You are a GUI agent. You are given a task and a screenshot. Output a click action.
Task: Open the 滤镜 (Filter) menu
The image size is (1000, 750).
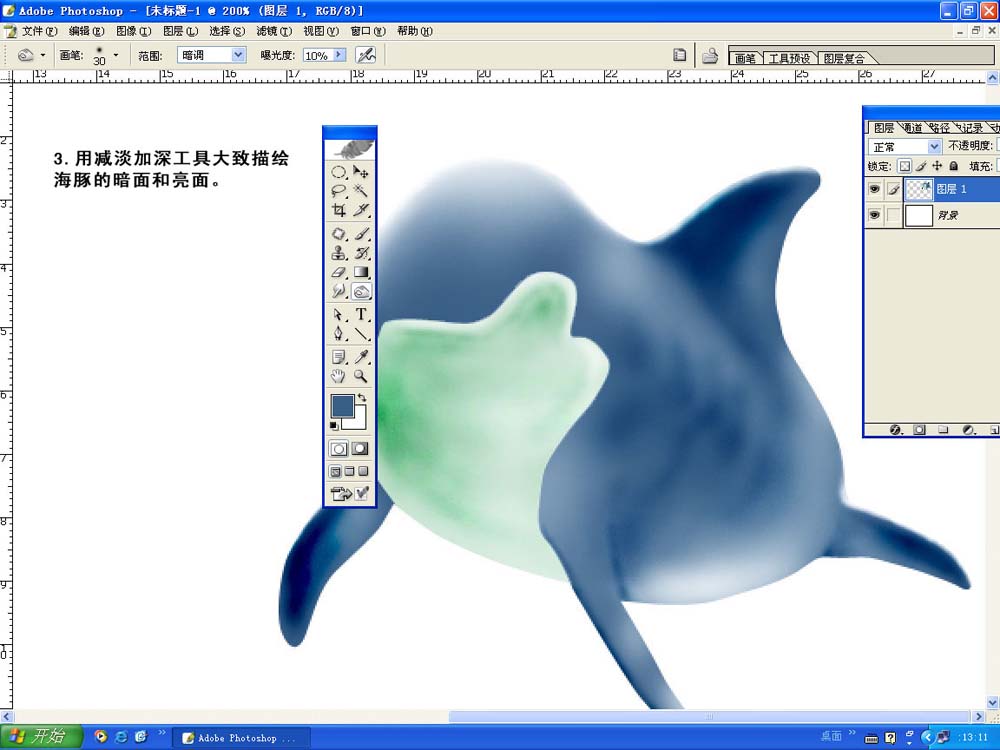coord(274,31)
